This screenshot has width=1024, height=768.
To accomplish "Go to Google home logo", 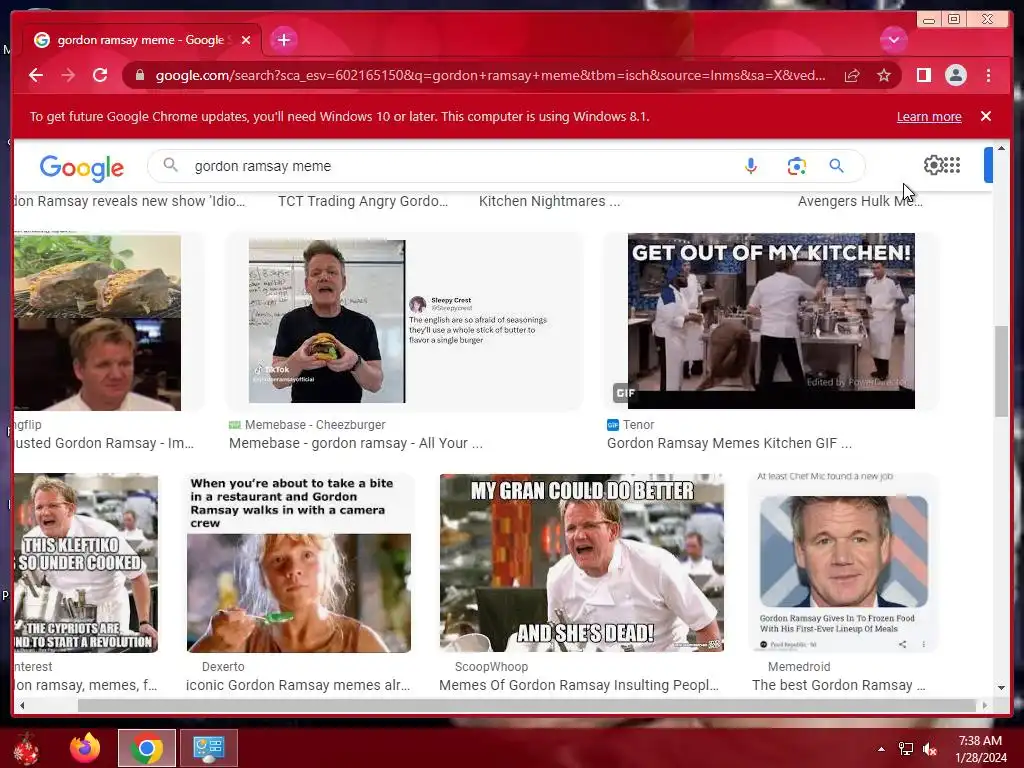I will (82, 168).
